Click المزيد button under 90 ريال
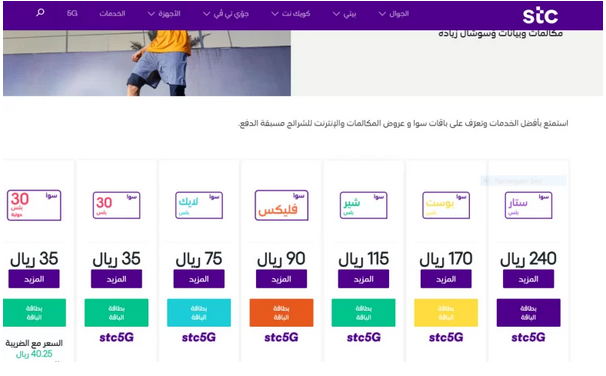The image size is (606, 376). 281,279
